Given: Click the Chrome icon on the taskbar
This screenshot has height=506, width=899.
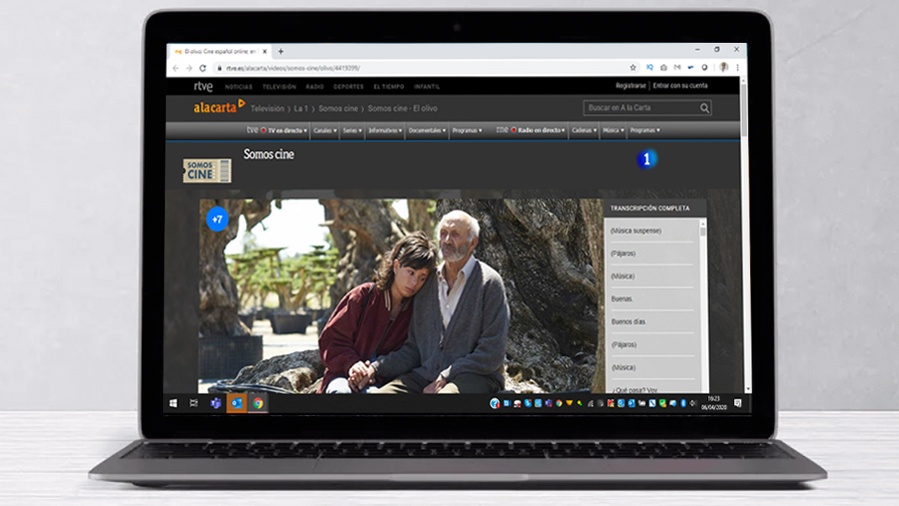Looking at the screenshot, I should 258,403.
